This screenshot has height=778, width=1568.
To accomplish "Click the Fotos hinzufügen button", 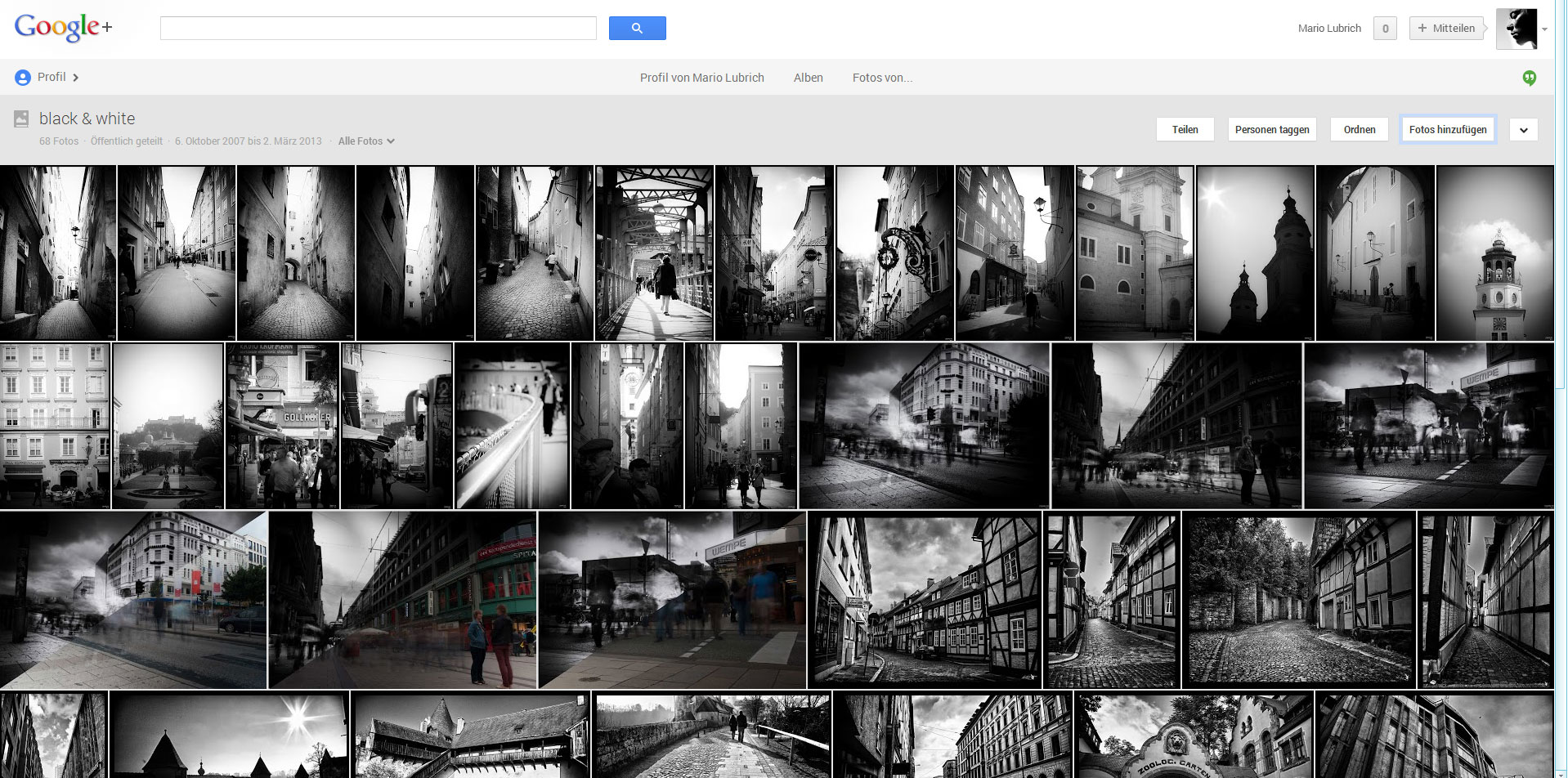I will (1447, 130).
